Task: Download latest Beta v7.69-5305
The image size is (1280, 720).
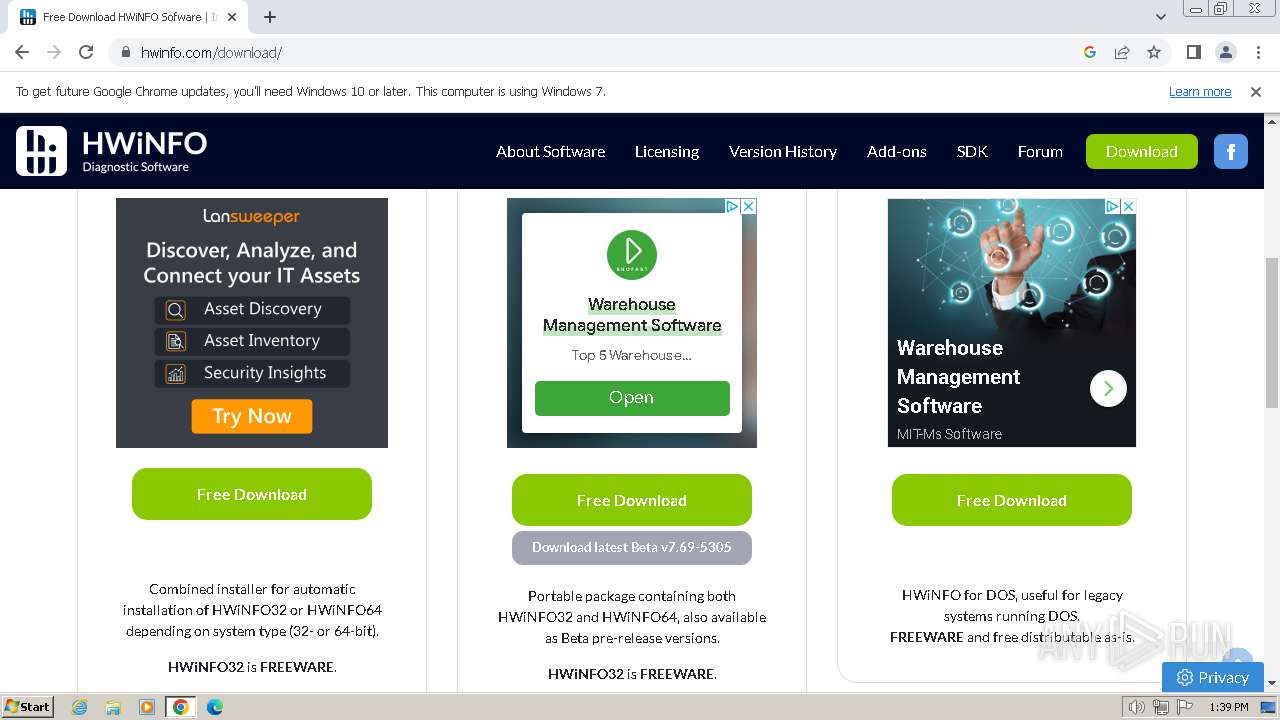Action: pyautogui.click(x=632, y=548)
